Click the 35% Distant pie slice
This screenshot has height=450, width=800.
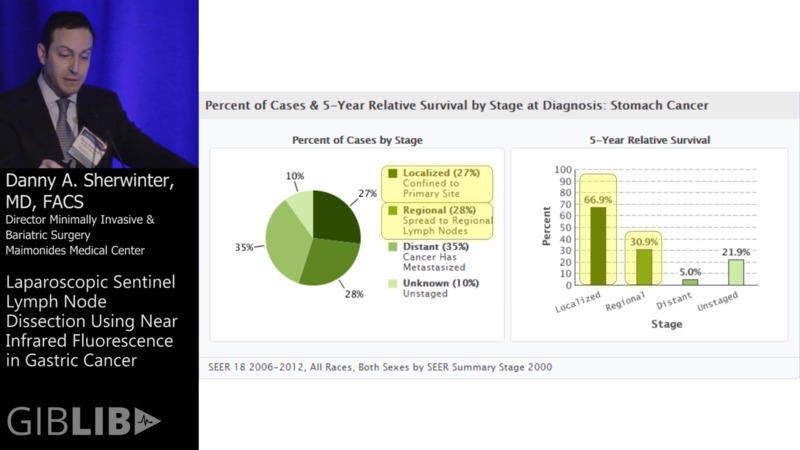click(285, 250)
